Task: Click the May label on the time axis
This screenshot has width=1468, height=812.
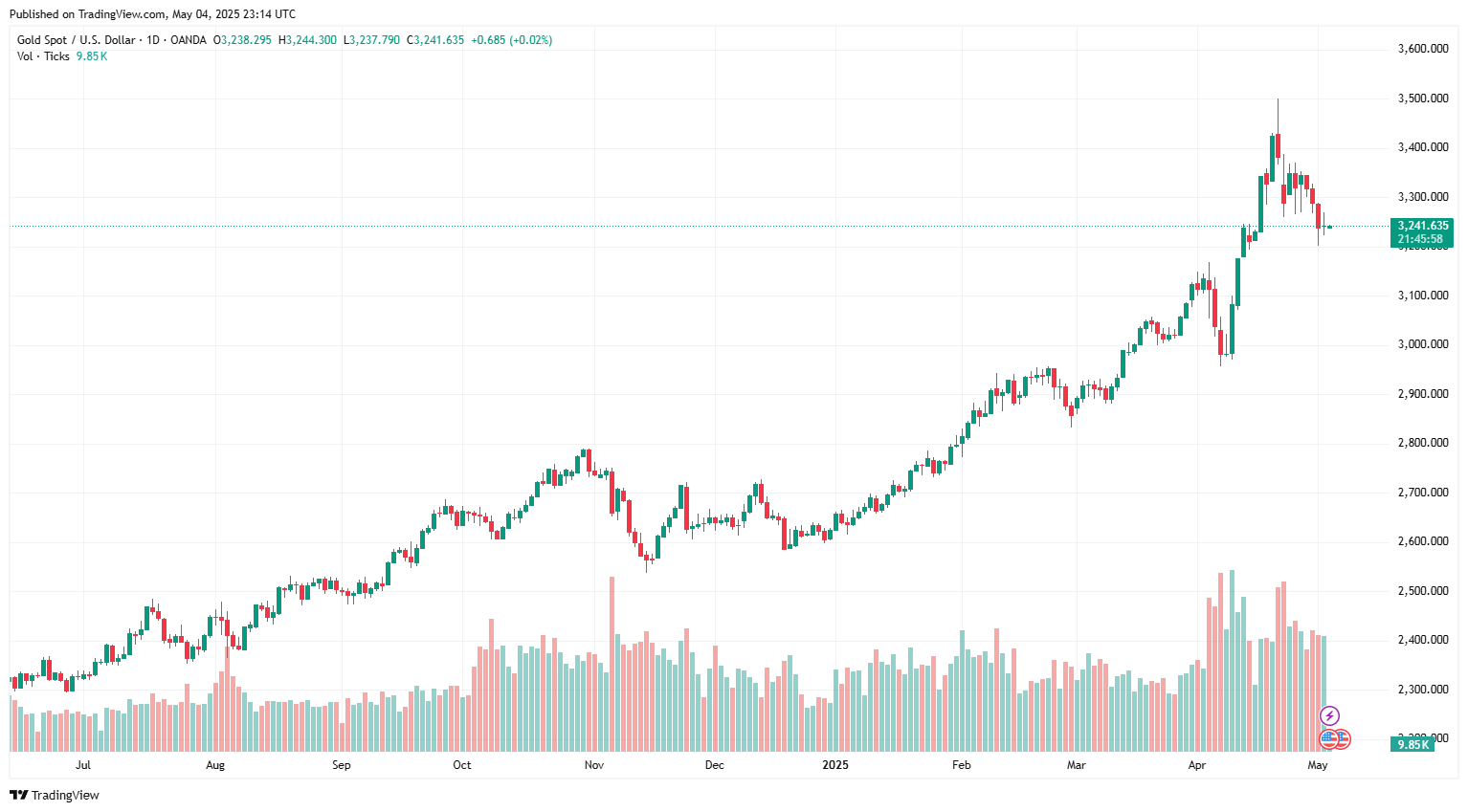Action: pyautogui.click(x=1317, y=765)
